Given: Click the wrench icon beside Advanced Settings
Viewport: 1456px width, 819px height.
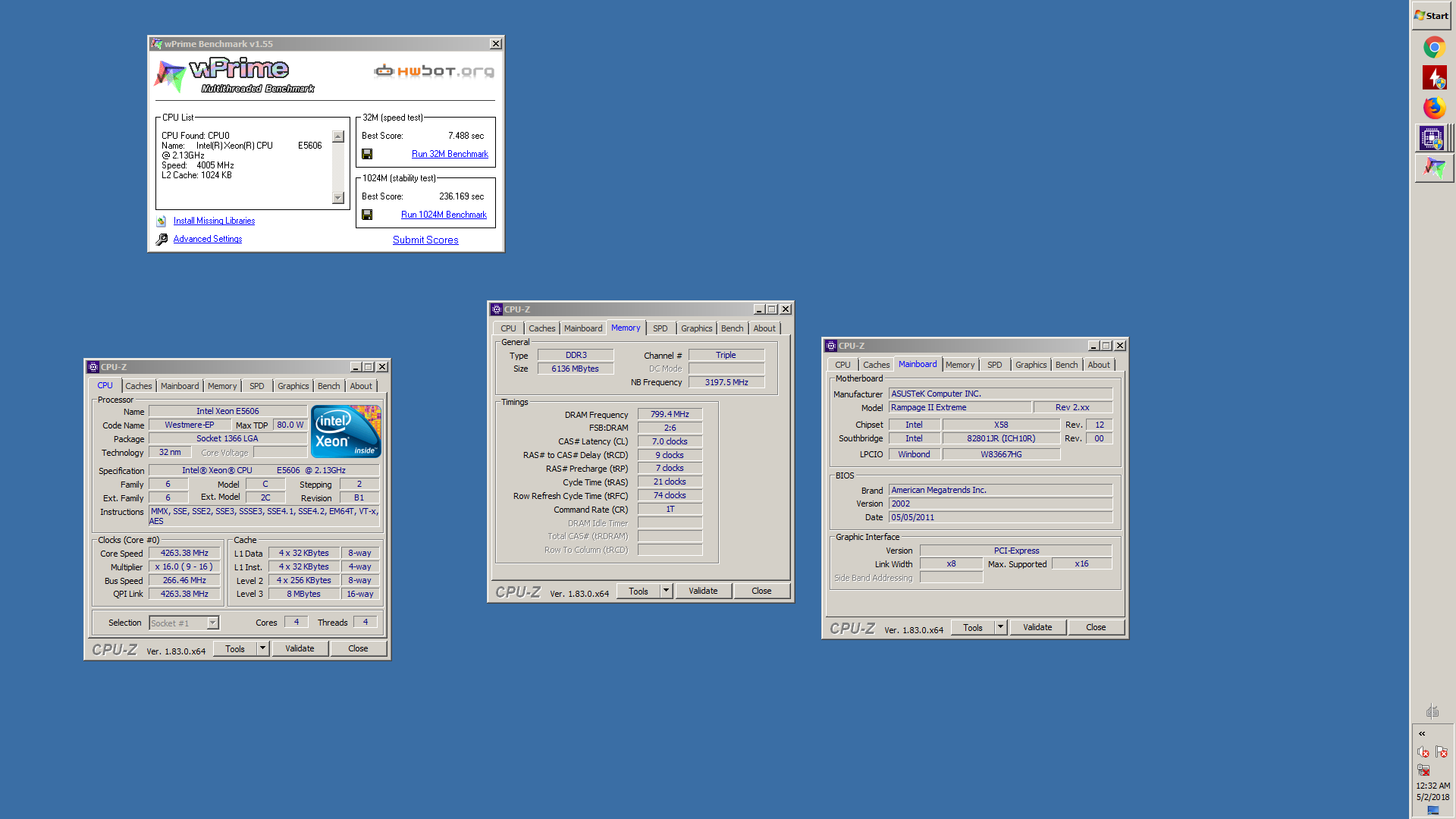Looking at the screenshot, I should (162, 240).
